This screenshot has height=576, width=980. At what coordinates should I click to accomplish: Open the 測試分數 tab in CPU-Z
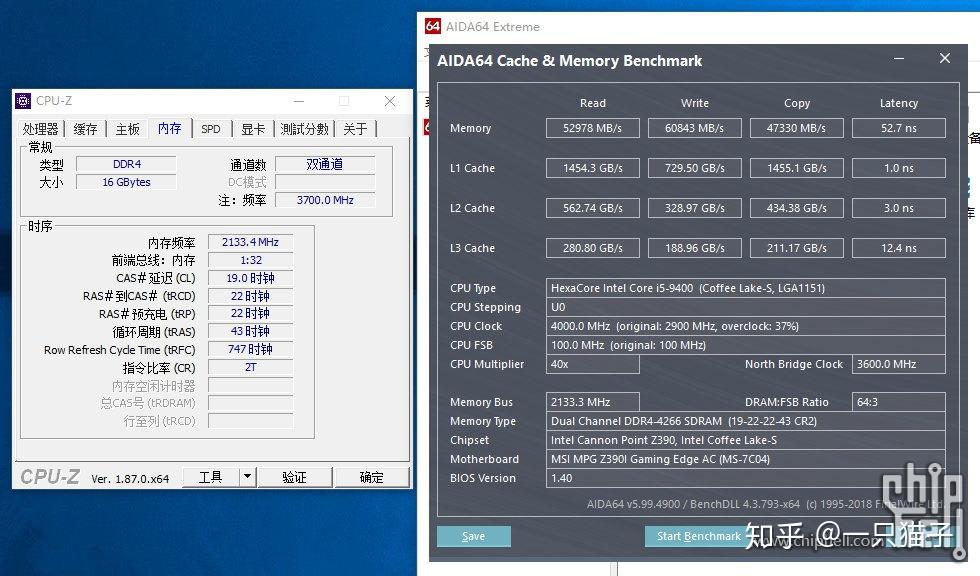pos(304,129)
